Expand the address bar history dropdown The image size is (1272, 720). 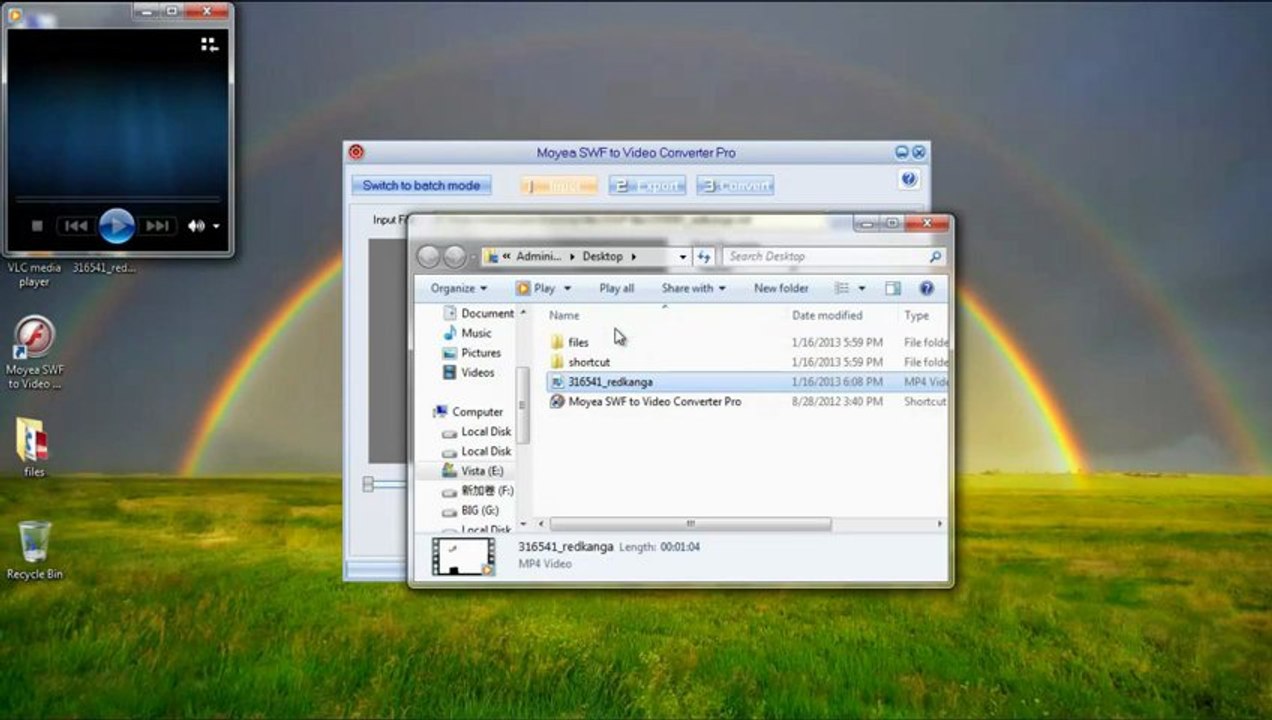point(683,257)
